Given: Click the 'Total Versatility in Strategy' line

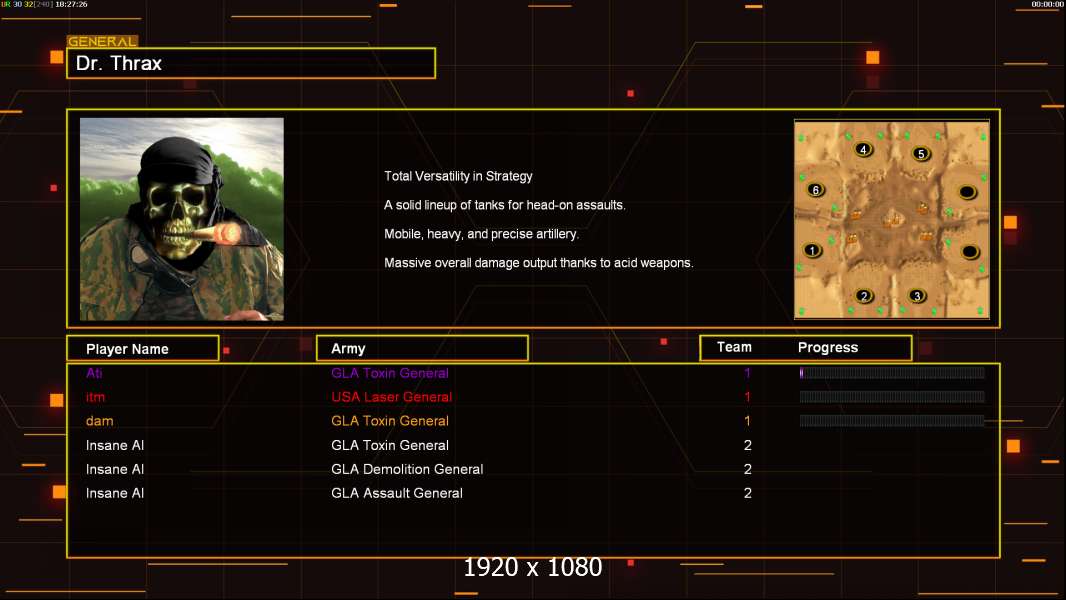Looking at the screenshot, I should (x=458, y=176).
